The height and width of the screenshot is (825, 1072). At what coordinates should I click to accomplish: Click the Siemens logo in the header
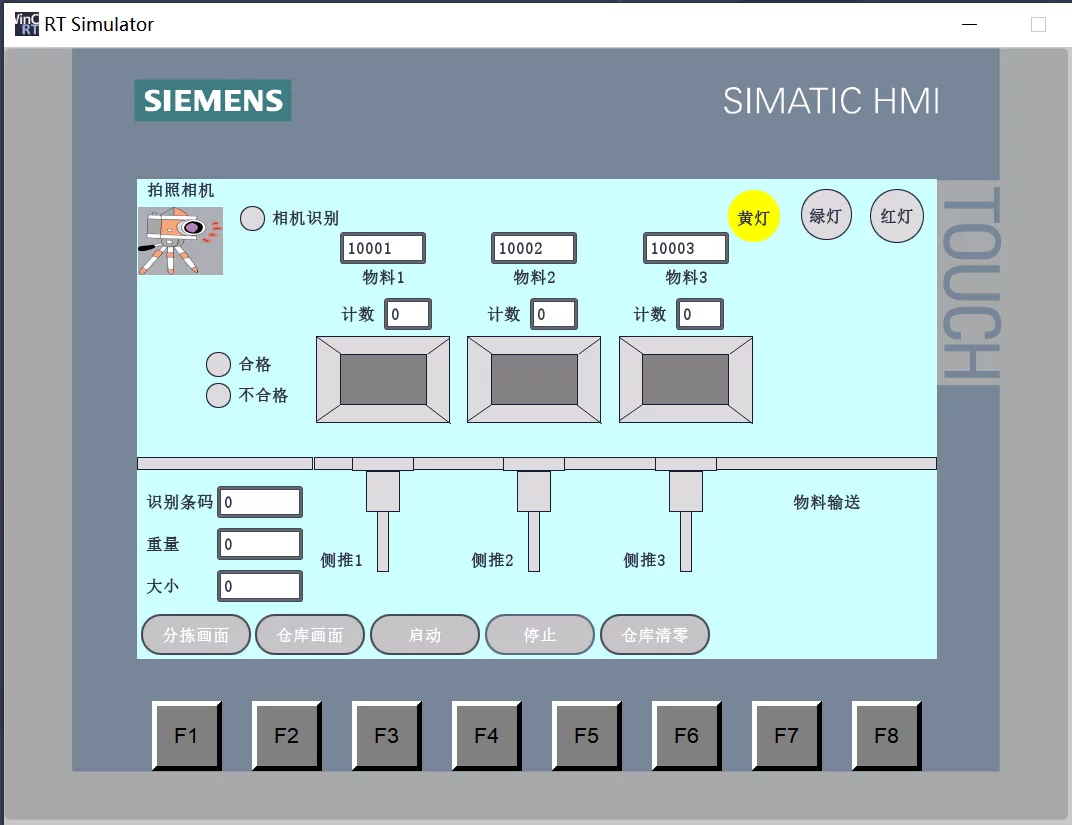tap(212, 100)
